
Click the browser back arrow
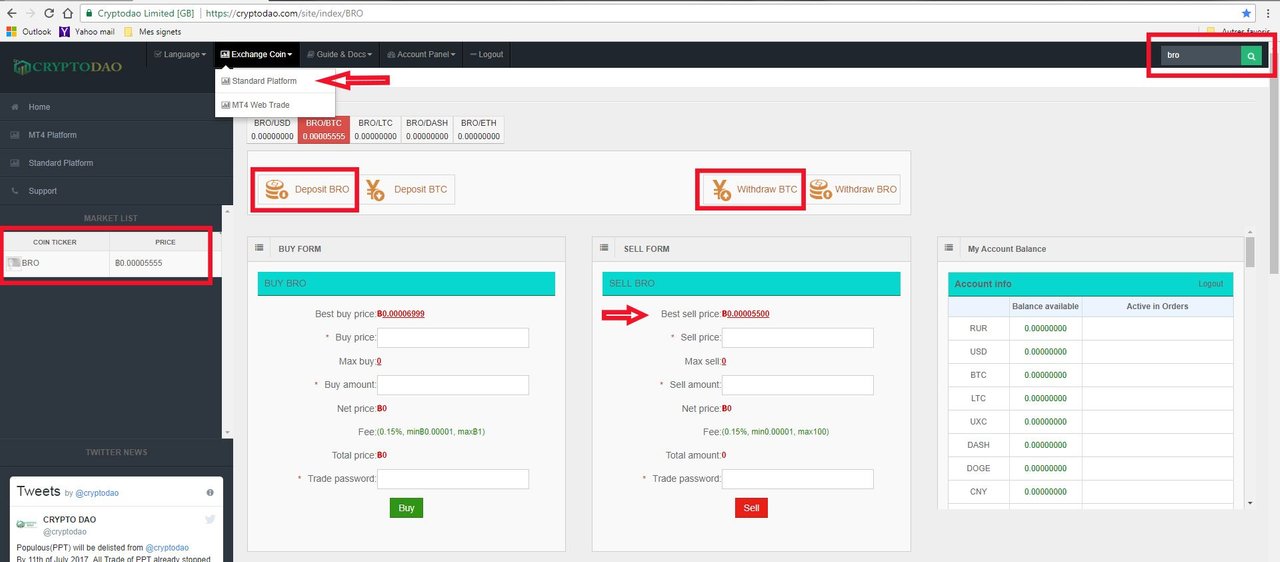(11, 14)
